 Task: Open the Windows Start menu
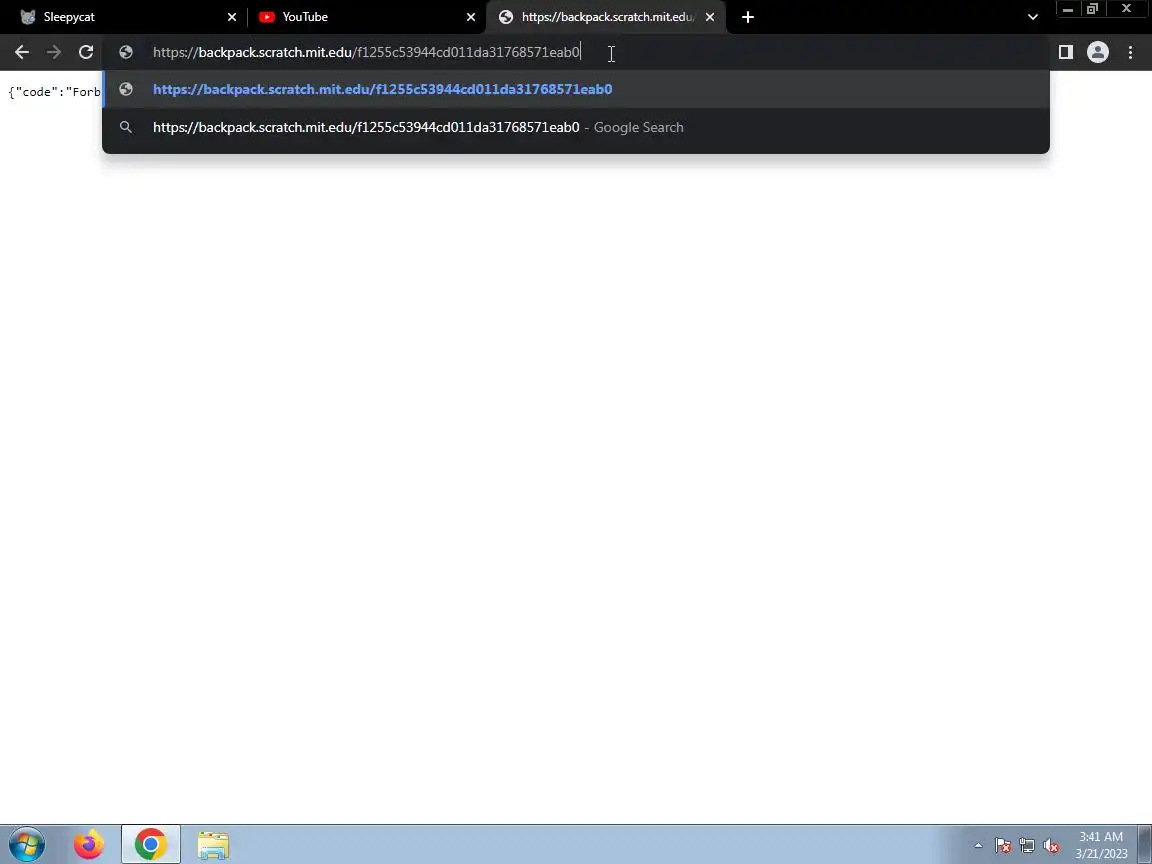pyautogui.click(x=26, y=845)
